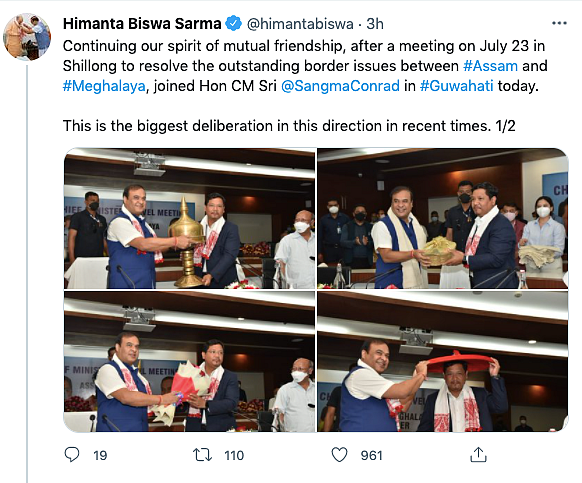
Task: Open the 3h timestamp link
Action: [x=375, y=24]
